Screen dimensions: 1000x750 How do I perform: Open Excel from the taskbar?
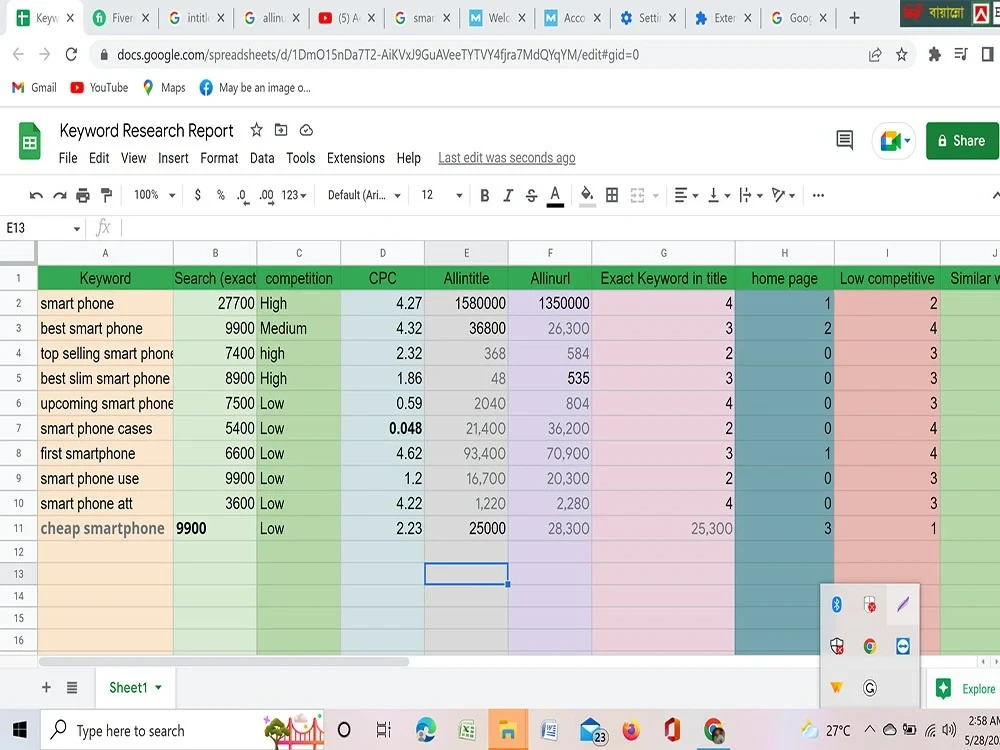click(467, 730)
